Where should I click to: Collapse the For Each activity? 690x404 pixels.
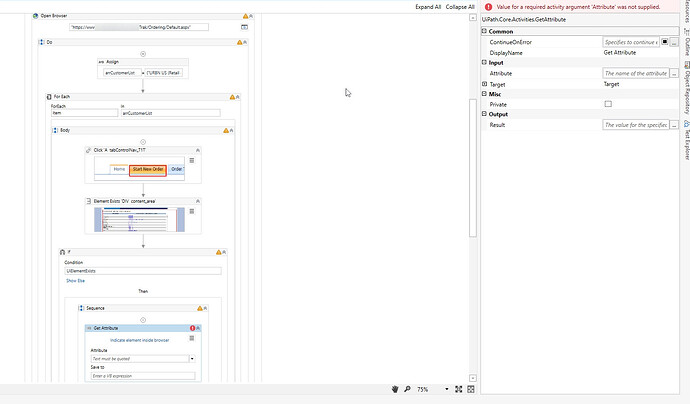(x=238, y=97)
